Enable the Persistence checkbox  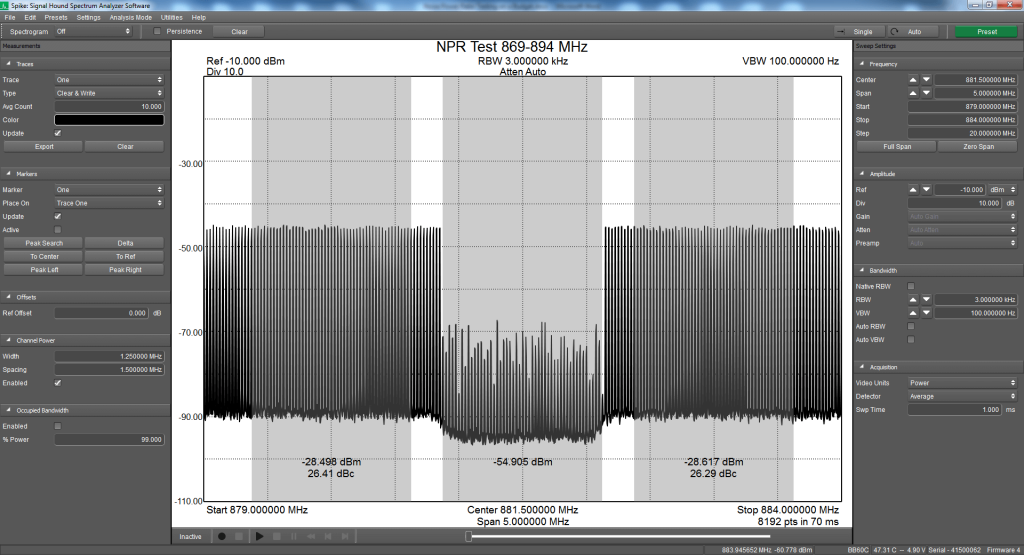tap(156, 31)
